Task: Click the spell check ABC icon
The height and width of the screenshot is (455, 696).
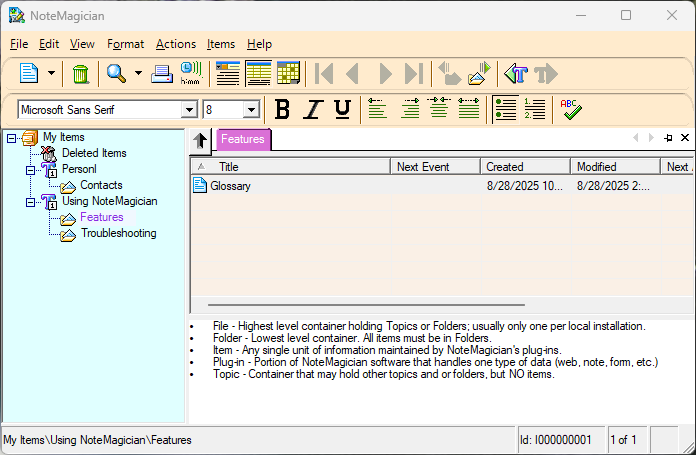Action: click(570, 109)
